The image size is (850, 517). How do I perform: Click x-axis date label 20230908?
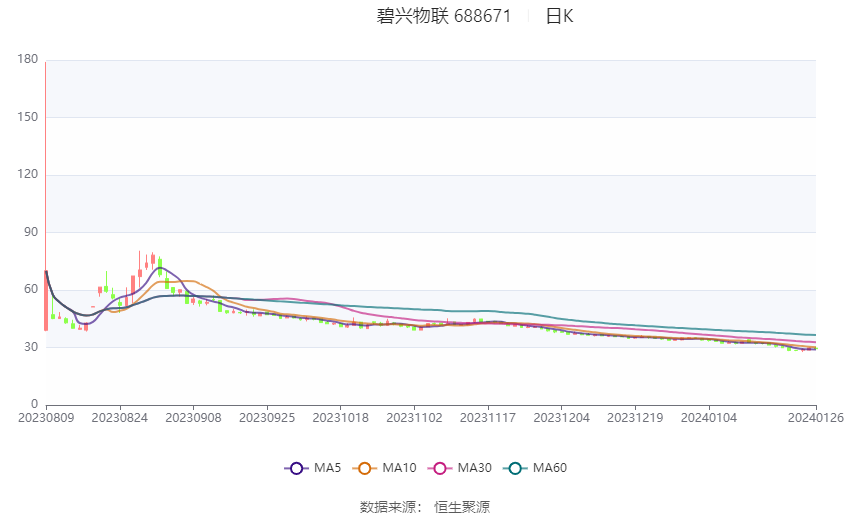(194, 418)
